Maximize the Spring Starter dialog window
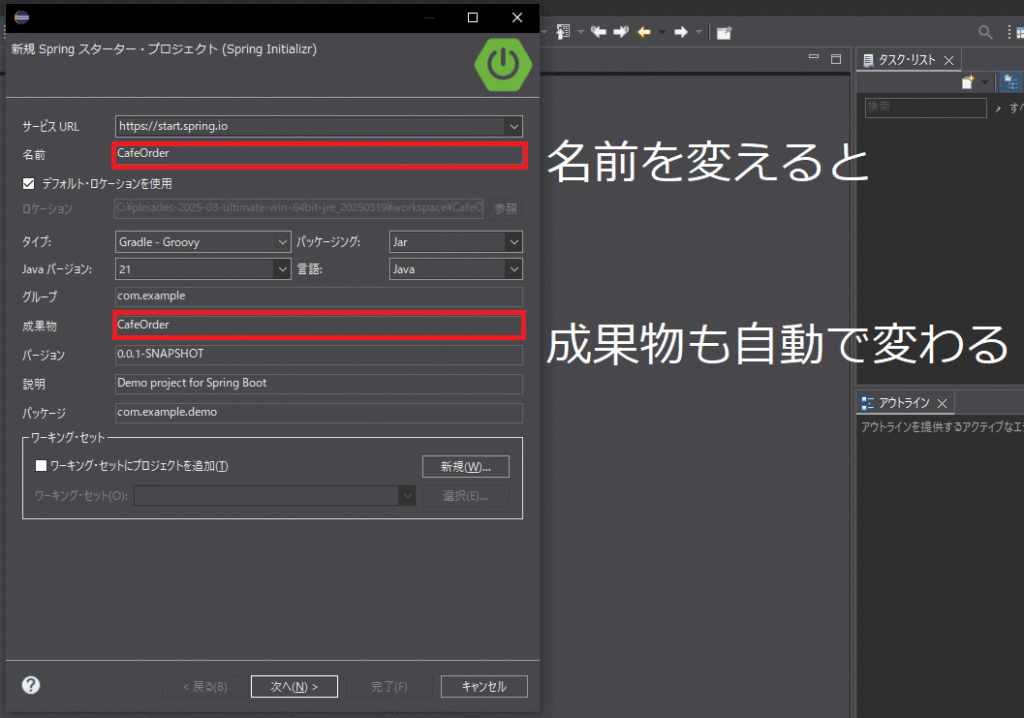Screen dimensions: 1024x718 coord(473,18)
